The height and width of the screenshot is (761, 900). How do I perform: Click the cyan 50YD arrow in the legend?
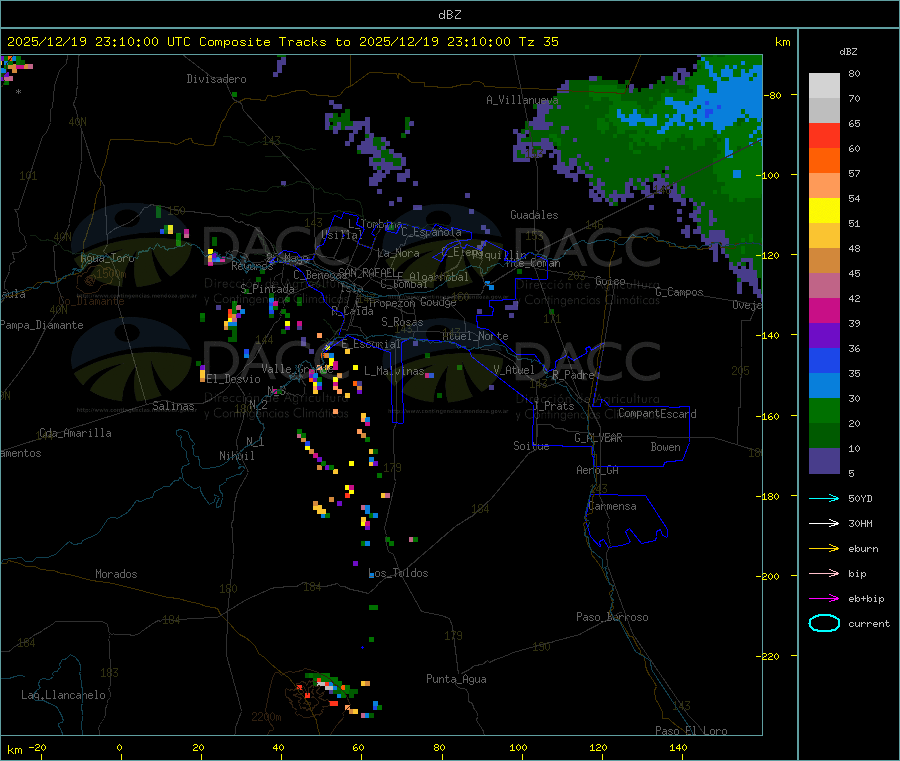pyautogui.click(x=824, y=498)
